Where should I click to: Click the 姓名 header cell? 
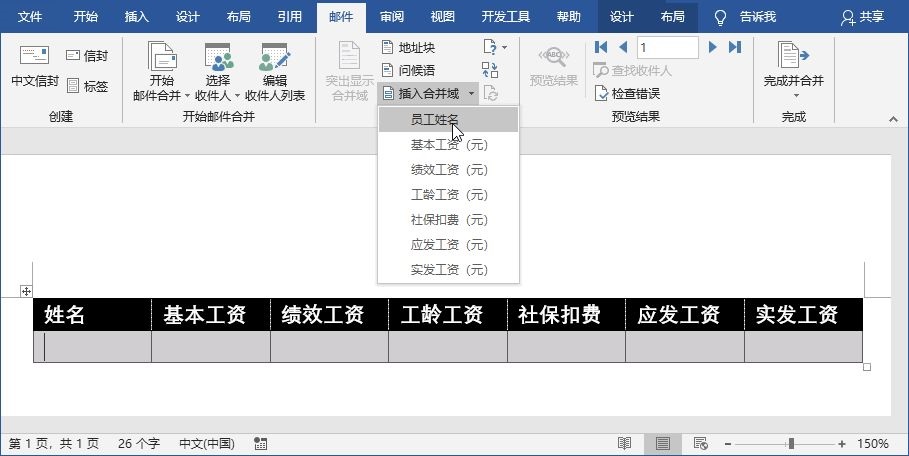coord(92,315)
